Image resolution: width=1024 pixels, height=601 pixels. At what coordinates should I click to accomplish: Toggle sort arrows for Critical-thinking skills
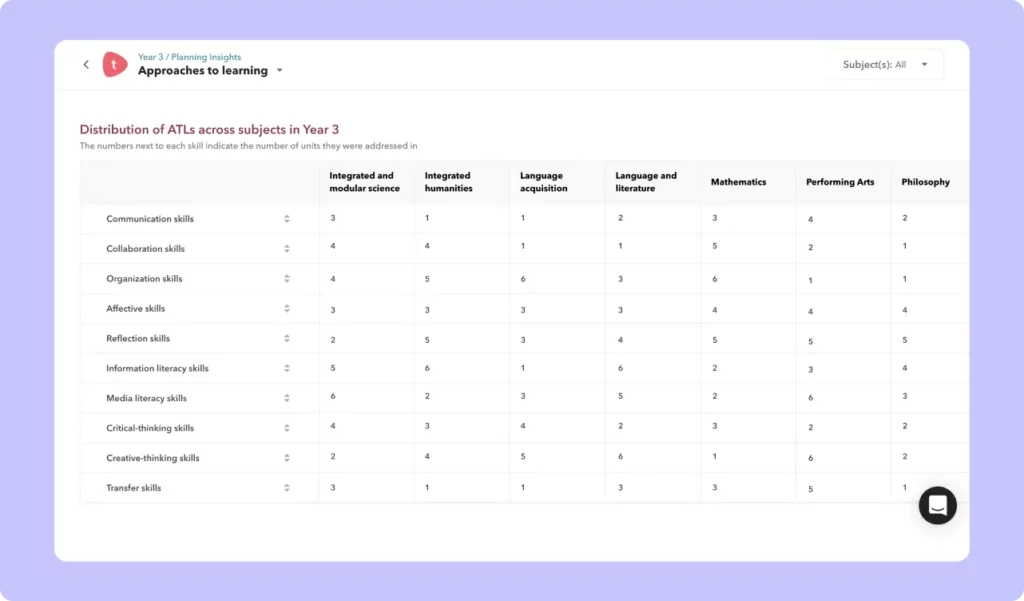(x=287, y=428)
